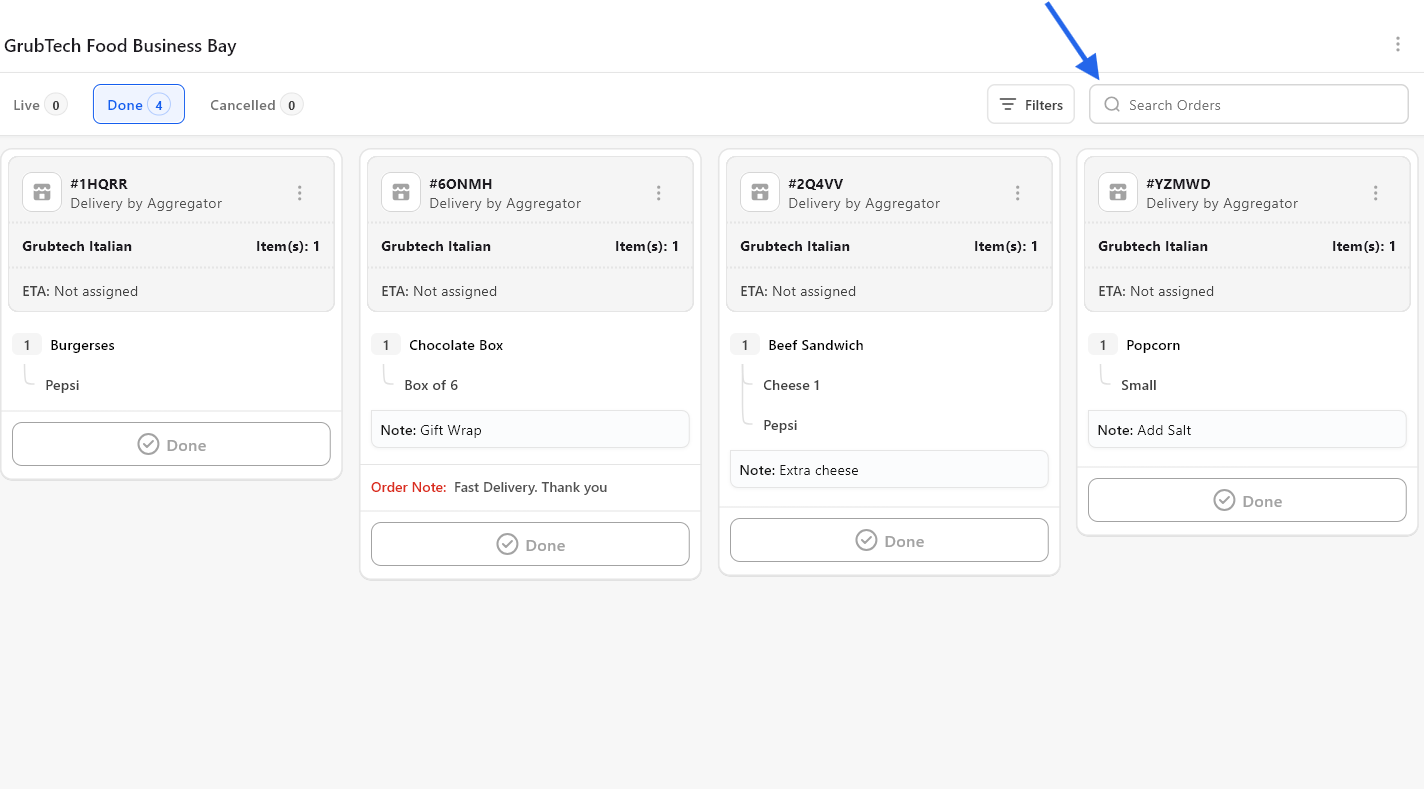Switch to the Live orders tab
This screenshot has height=789, width=1424.
pyautogui.click(x=40, y=105)
